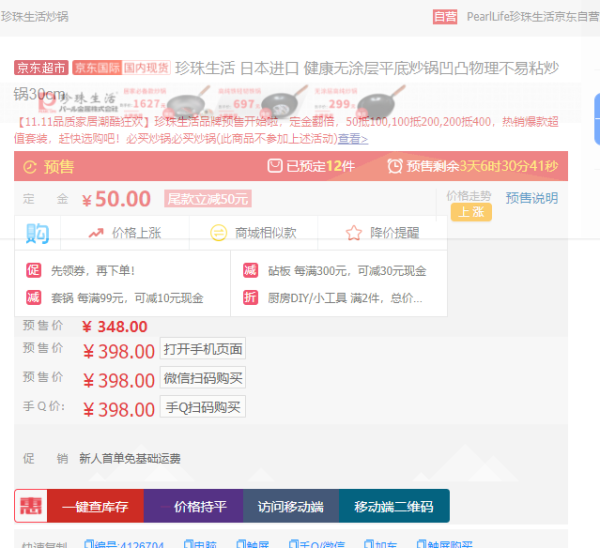
Task: Click the 移动端二维码 button
Action: (394, 506)
